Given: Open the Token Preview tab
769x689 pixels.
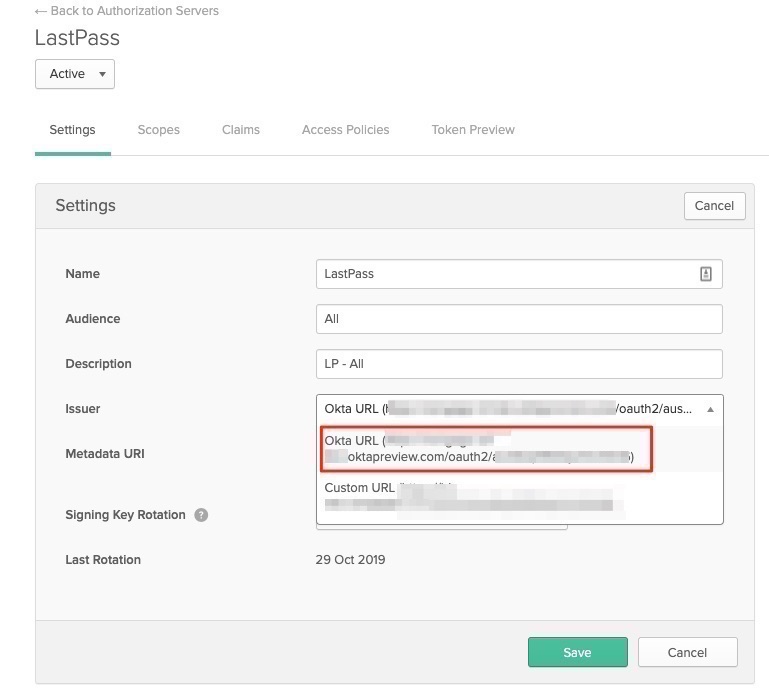Looking at the screenshot, I should pyautogui.click(x=473, y=130).
